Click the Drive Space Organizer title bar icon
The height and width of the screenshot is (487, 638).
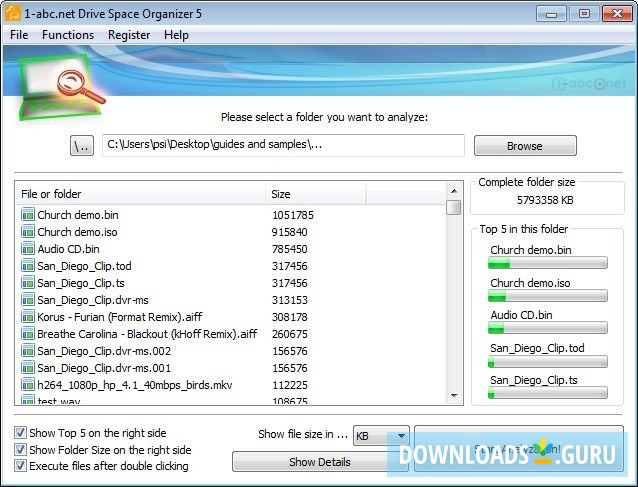(x=12, y=13)
